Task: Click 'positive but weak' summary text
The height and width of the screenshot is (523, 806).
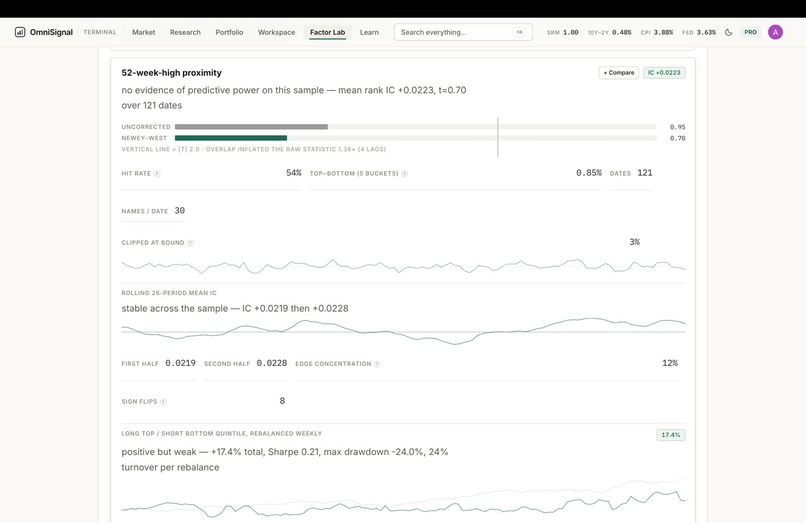Action: pos(285,459)
